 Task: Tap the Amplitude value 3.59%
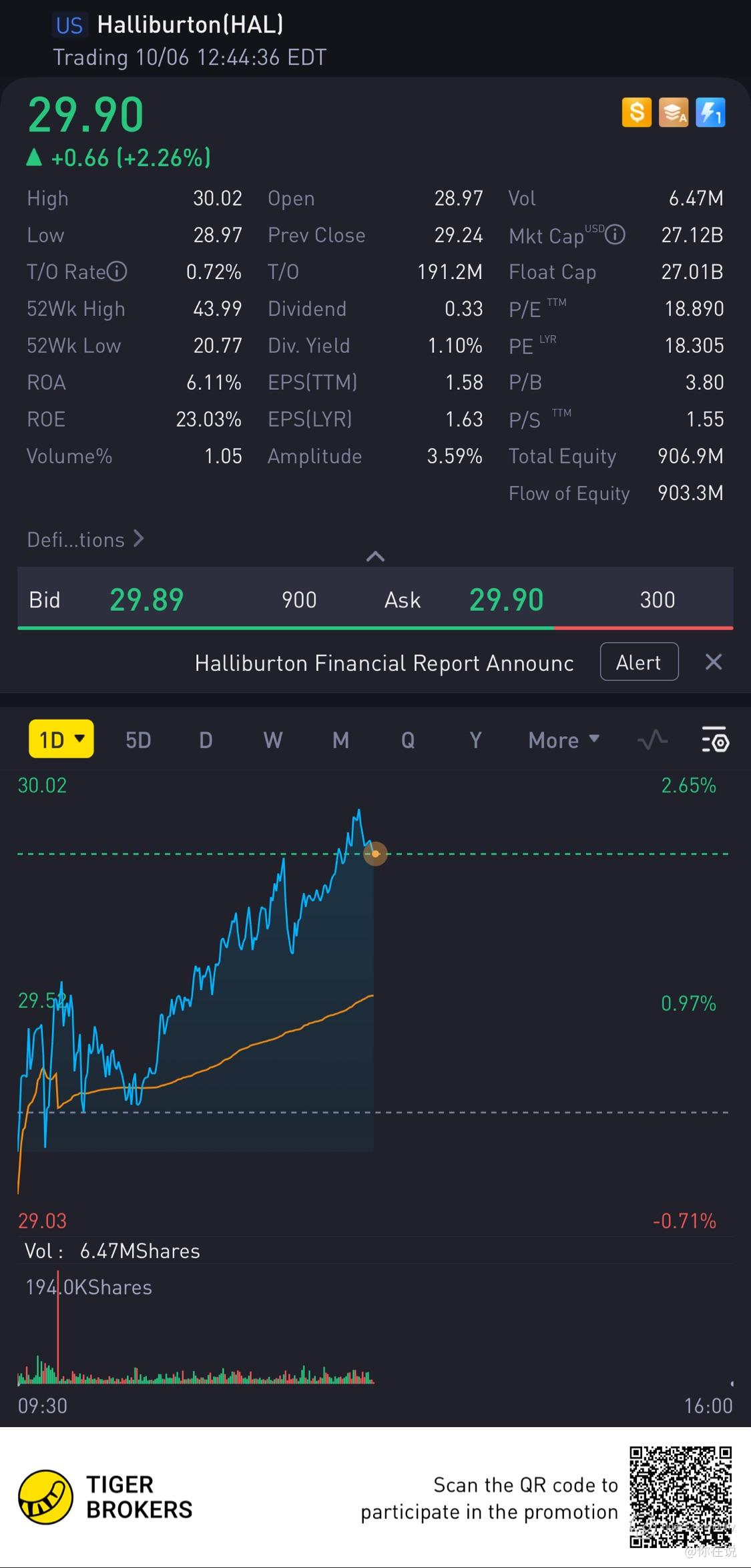(x=455, y=456)
